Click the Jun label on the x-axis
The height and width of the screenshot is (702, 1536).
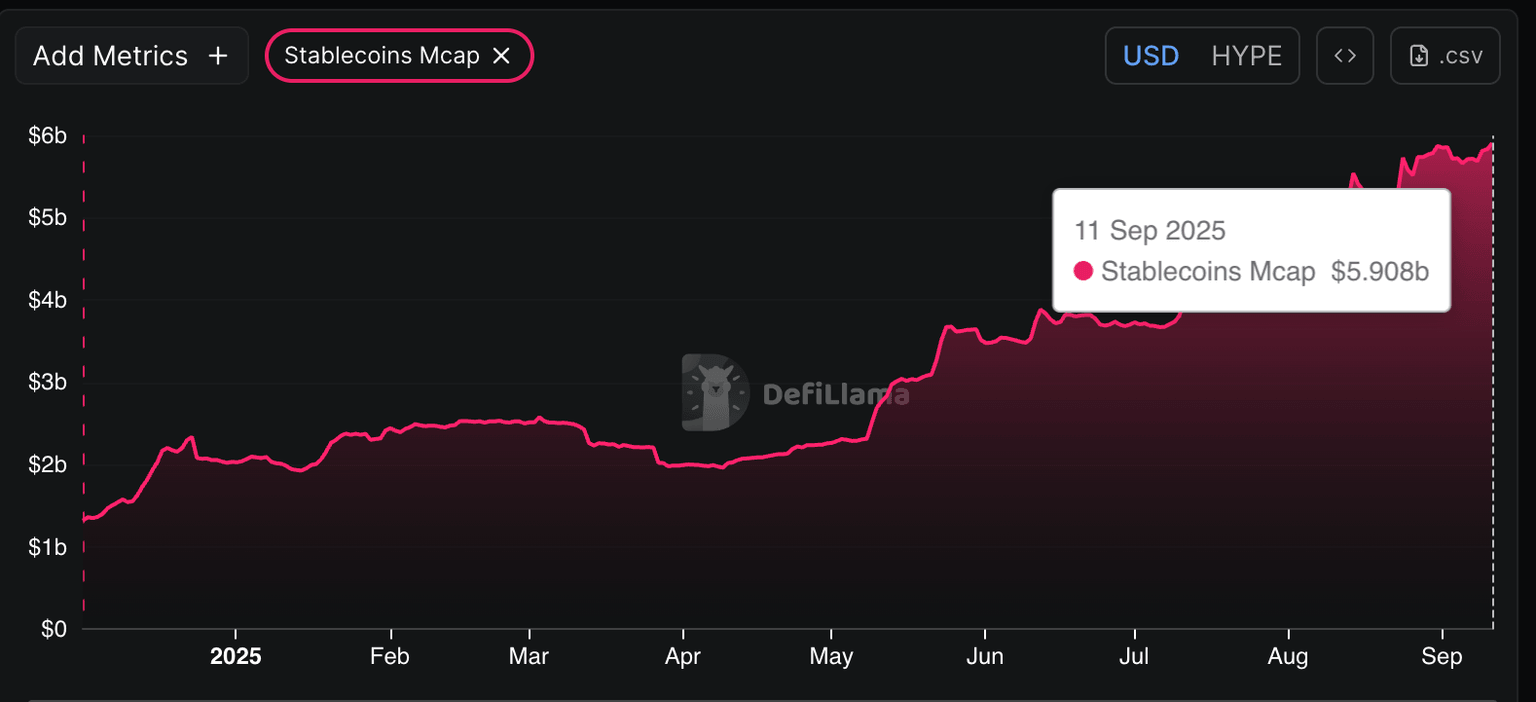[x=985, y=657]
